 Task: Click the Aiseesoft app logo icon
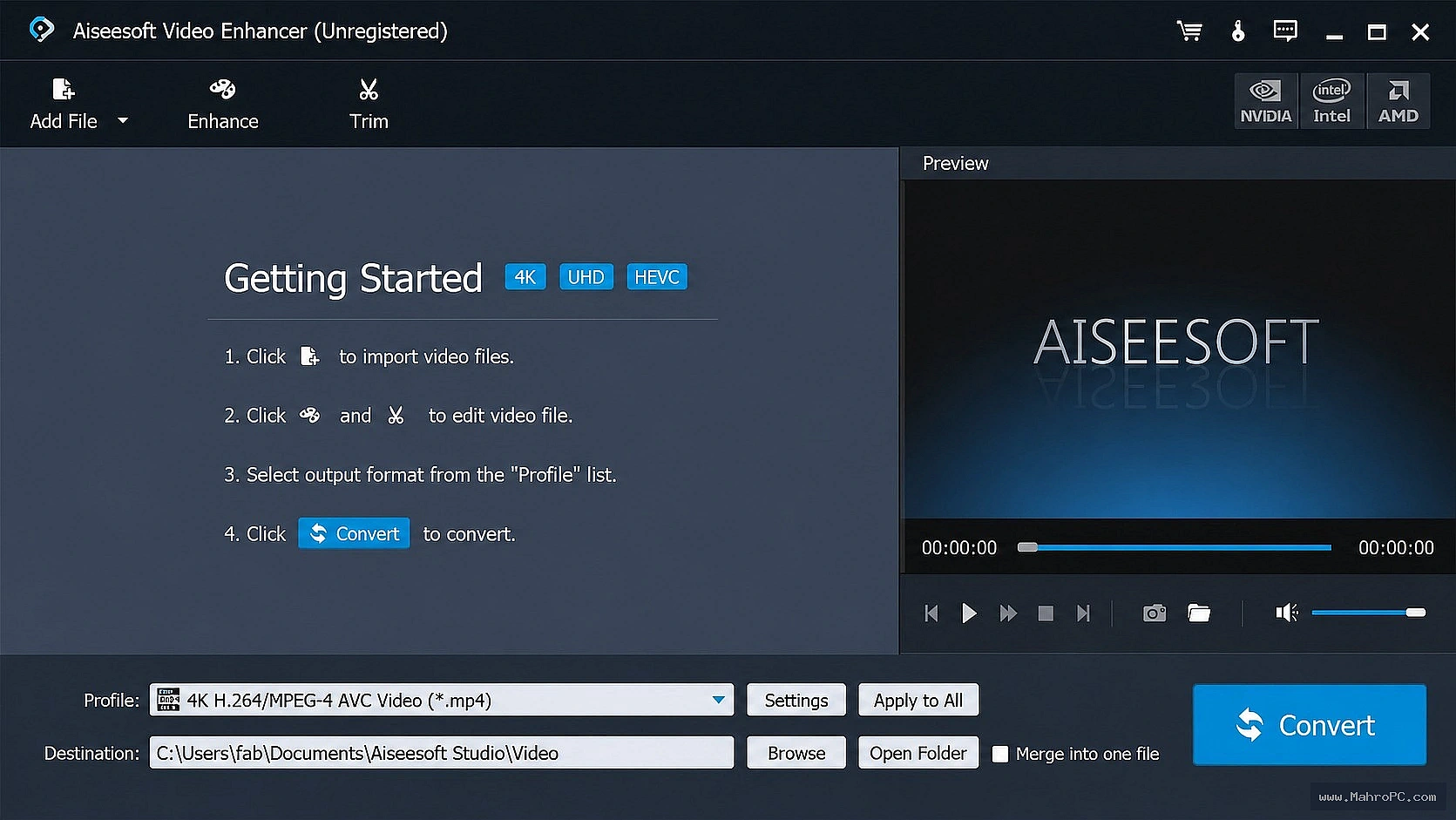click(41, 30)
